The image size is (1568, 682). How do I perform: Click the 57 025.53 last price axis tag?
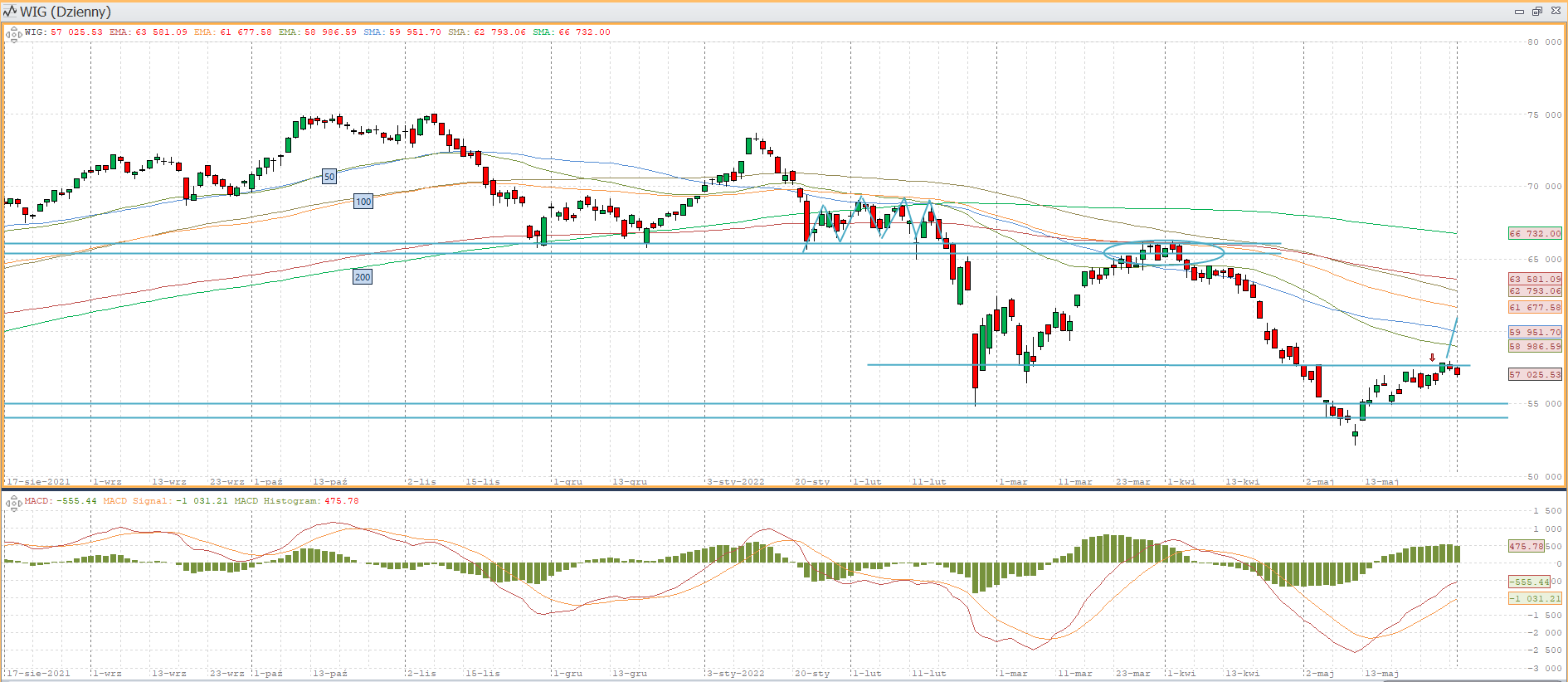click(1534, 375)
